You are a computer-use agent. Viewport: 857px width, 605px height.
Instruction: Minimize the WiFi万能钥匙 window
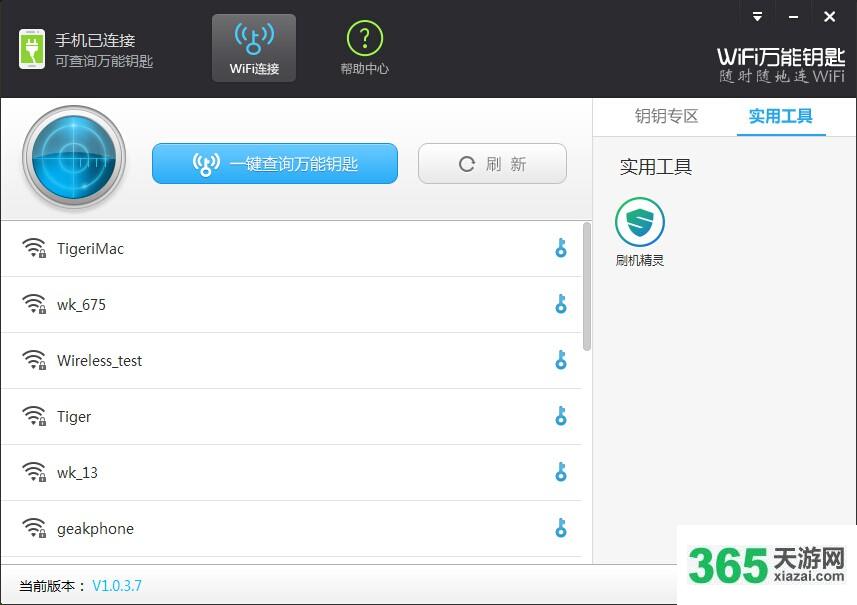click(793, 16)
